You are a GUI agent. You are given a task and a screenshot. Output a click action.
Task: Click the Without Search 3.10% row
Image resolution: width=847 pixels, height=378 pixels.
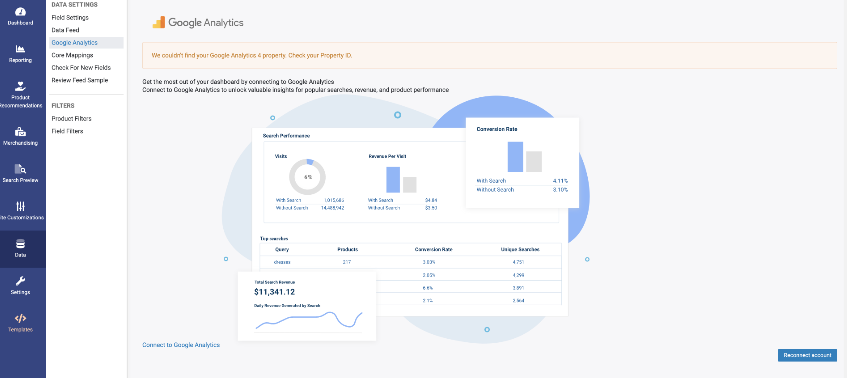point(522,190)
